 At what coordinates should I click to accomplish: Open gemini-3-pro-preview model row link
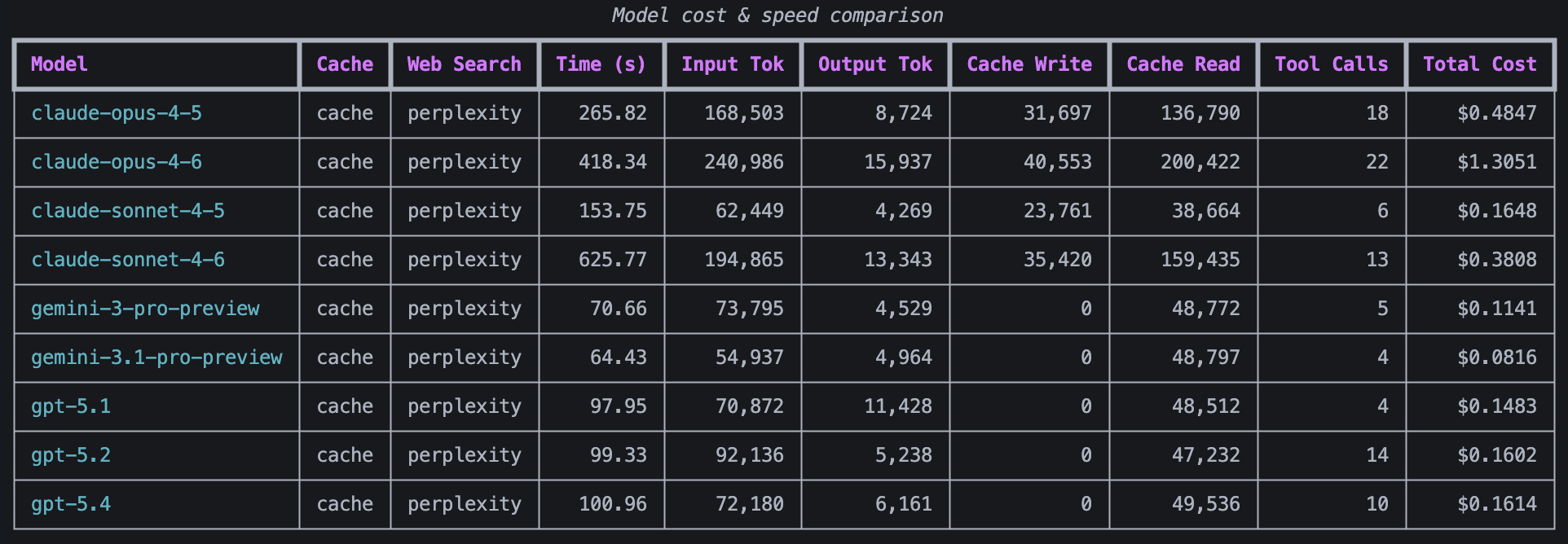145,309
